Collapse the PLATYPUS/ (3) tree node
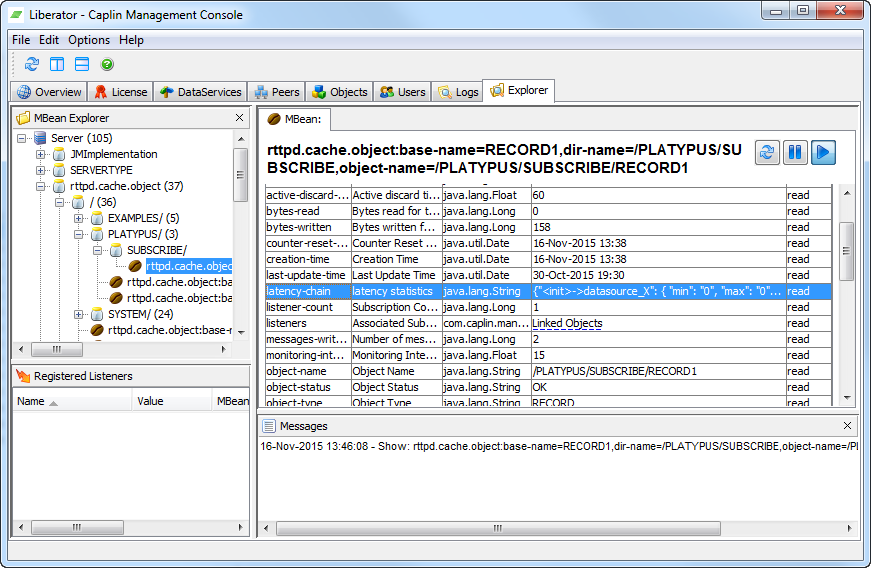Image resolution: width=871 pixels, height=568 pixels. pos(78,234)
